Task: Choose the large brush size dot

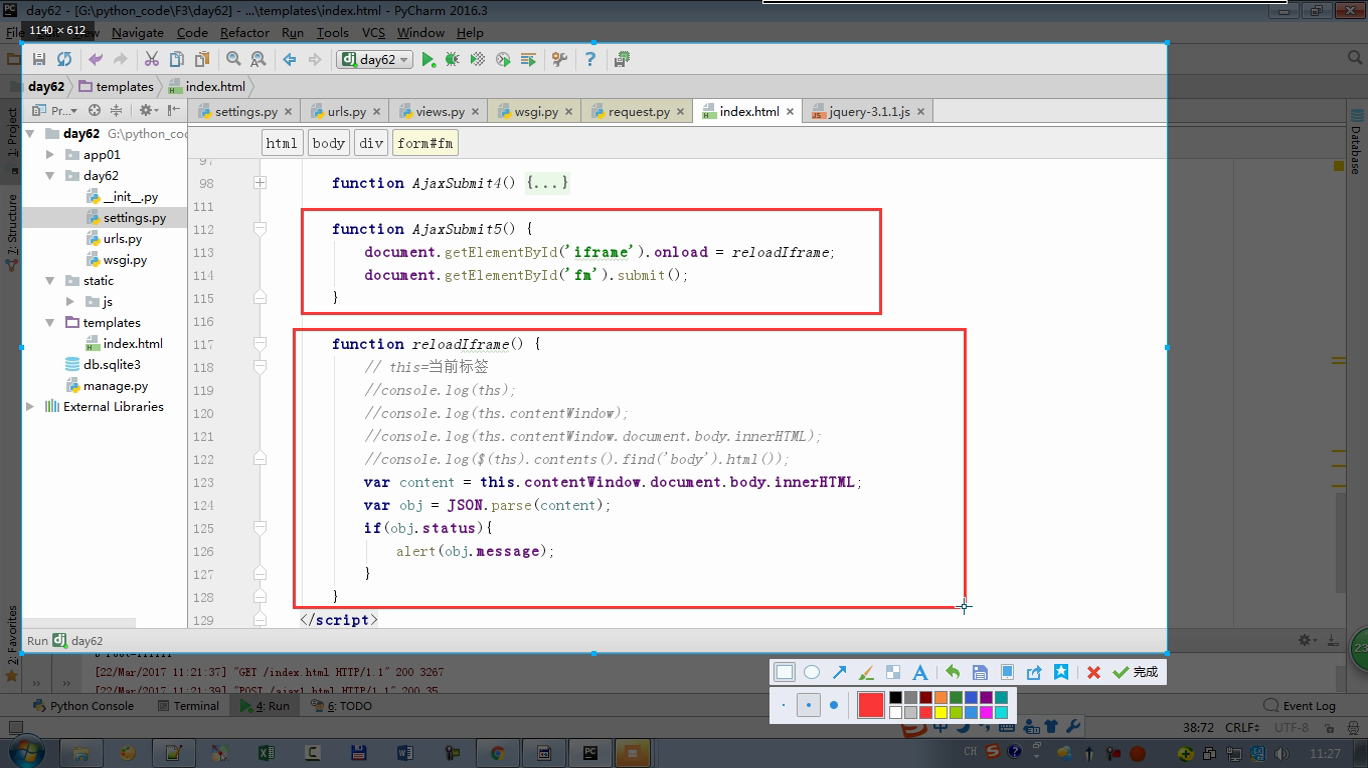Action: click(x=834, y=705)
